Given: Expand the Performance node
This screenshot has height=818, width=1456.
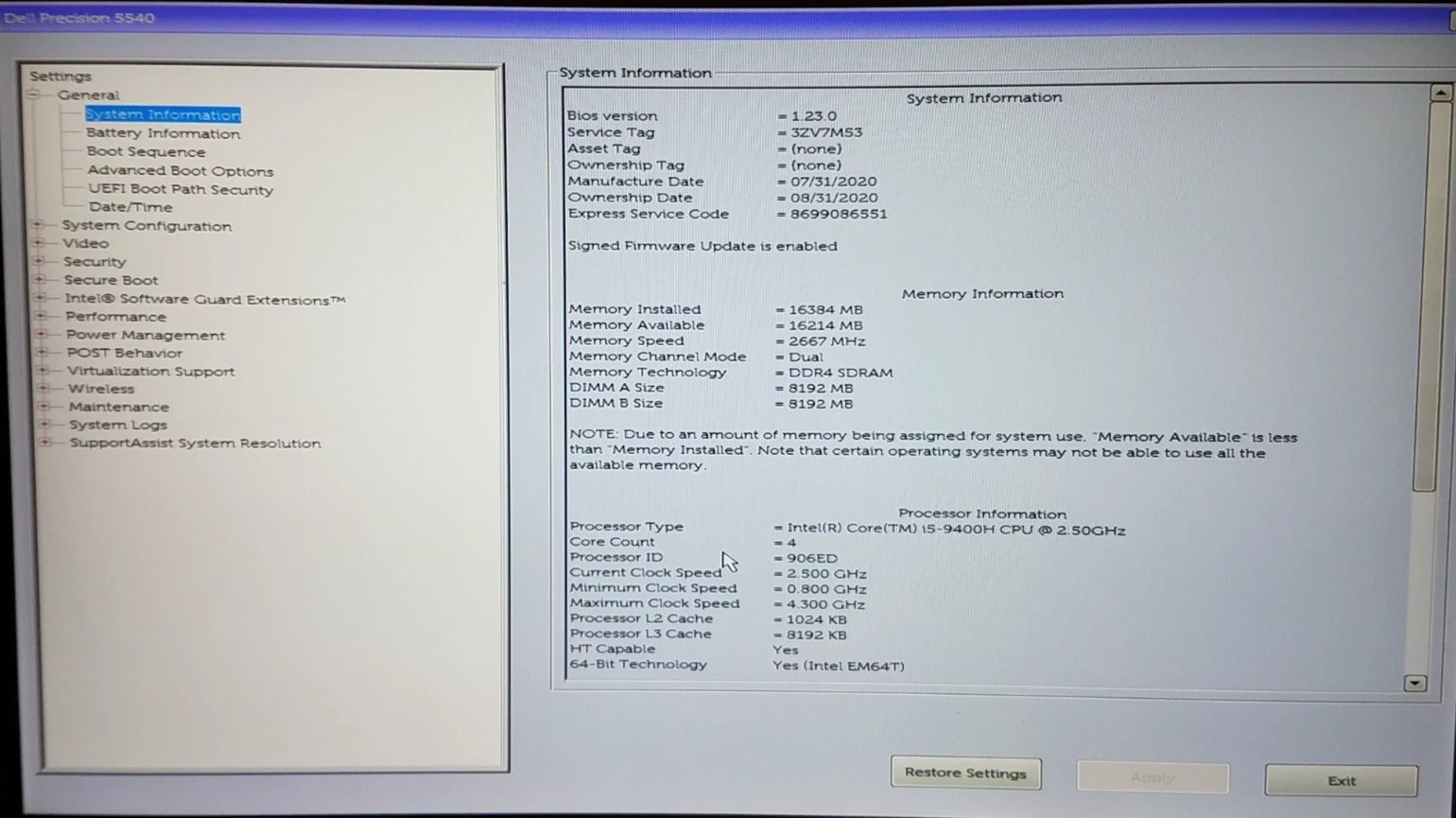Looking at the screenshot, I should point(41,316).
